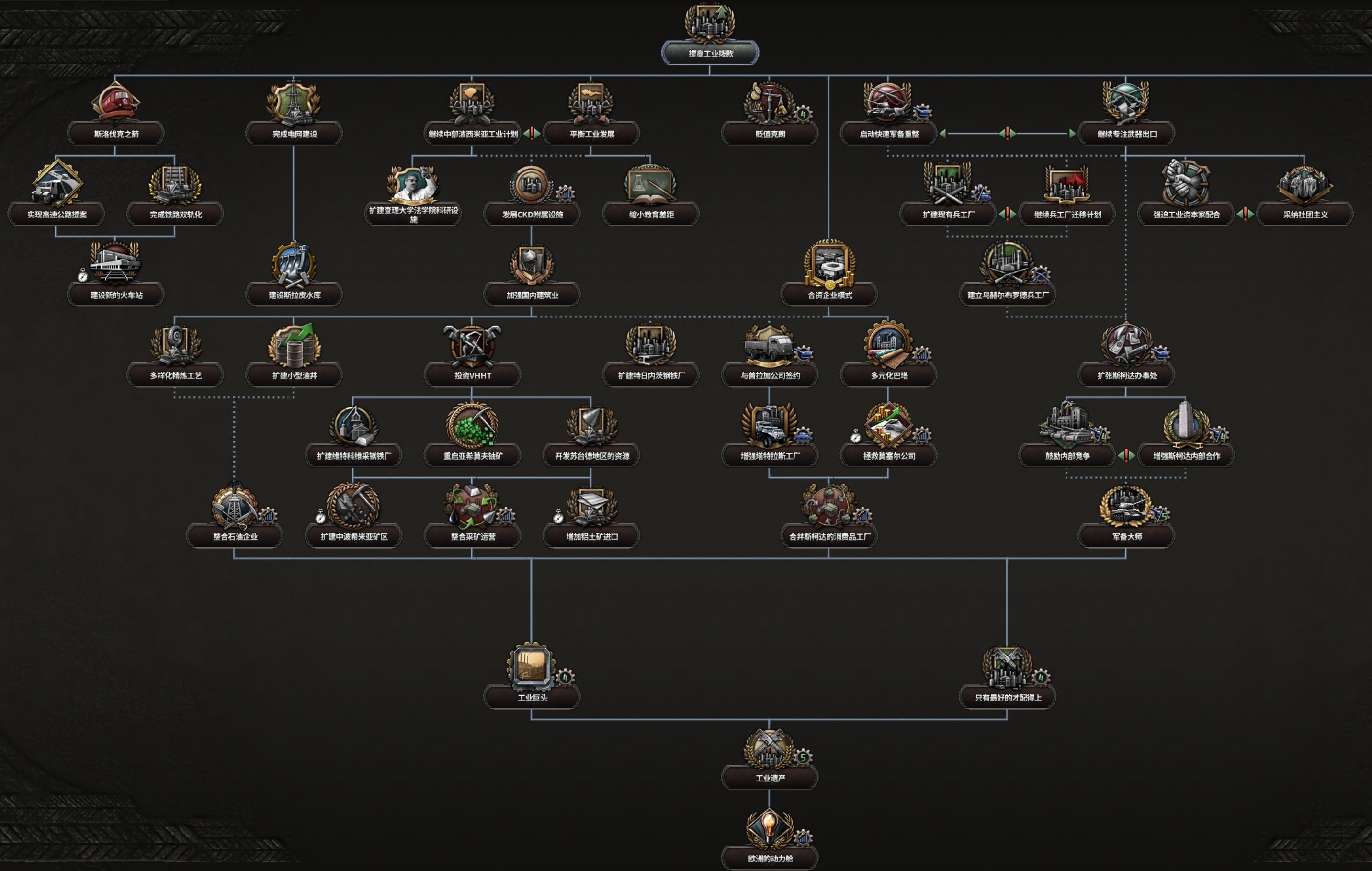1372x871 pixels.
Task: Click the 工业巨头 focus label
Action: pyautogui.click(x=532, y=697)
